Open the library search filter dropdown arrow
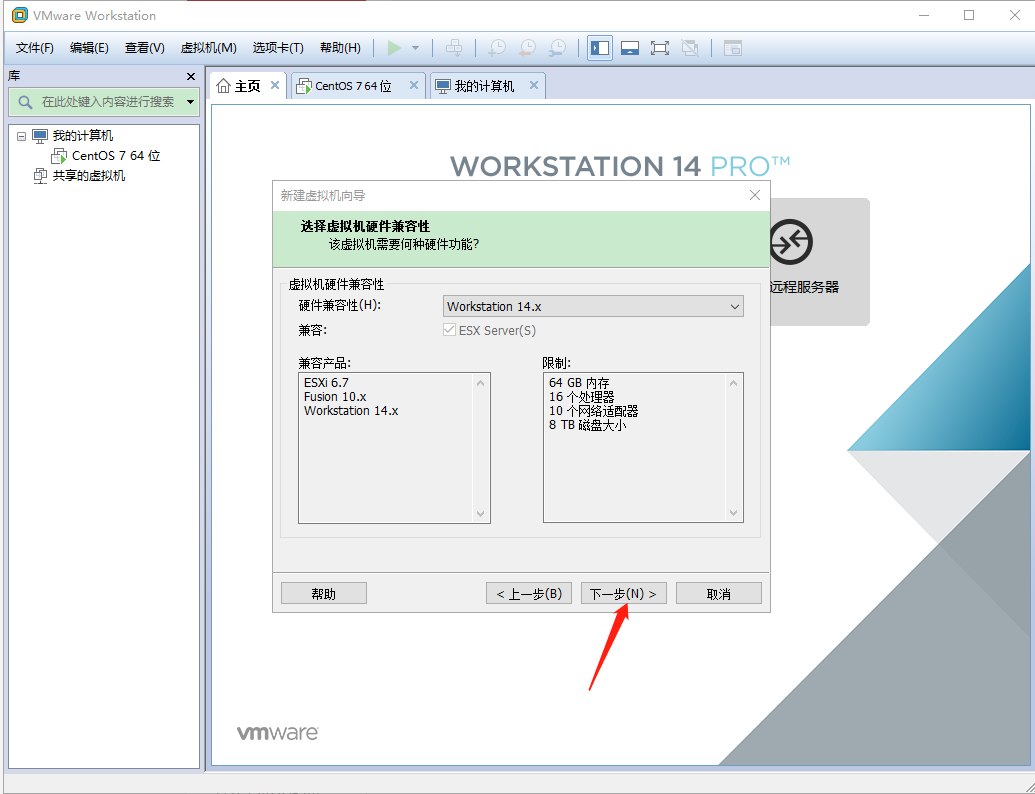Image resolution: width=1035 pixels, height=794 pixels. coord(190,102)
